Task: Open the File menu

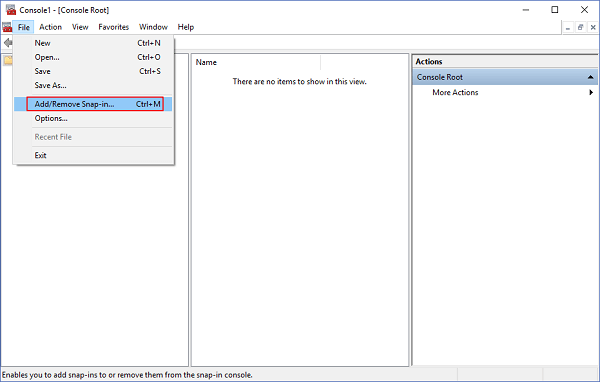Action: 24,27
